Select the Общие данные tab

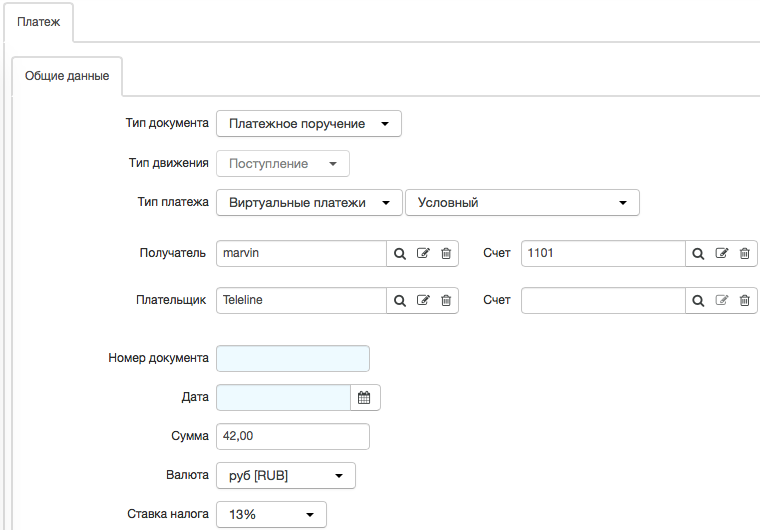point(67,76)
